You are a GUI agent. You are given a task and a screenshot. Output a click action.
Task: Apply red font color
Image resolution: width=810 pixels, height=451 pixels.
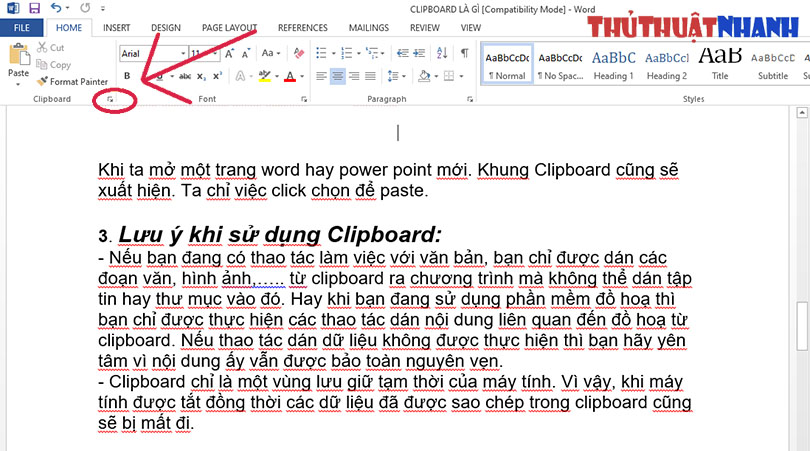[x=290, y=76]
